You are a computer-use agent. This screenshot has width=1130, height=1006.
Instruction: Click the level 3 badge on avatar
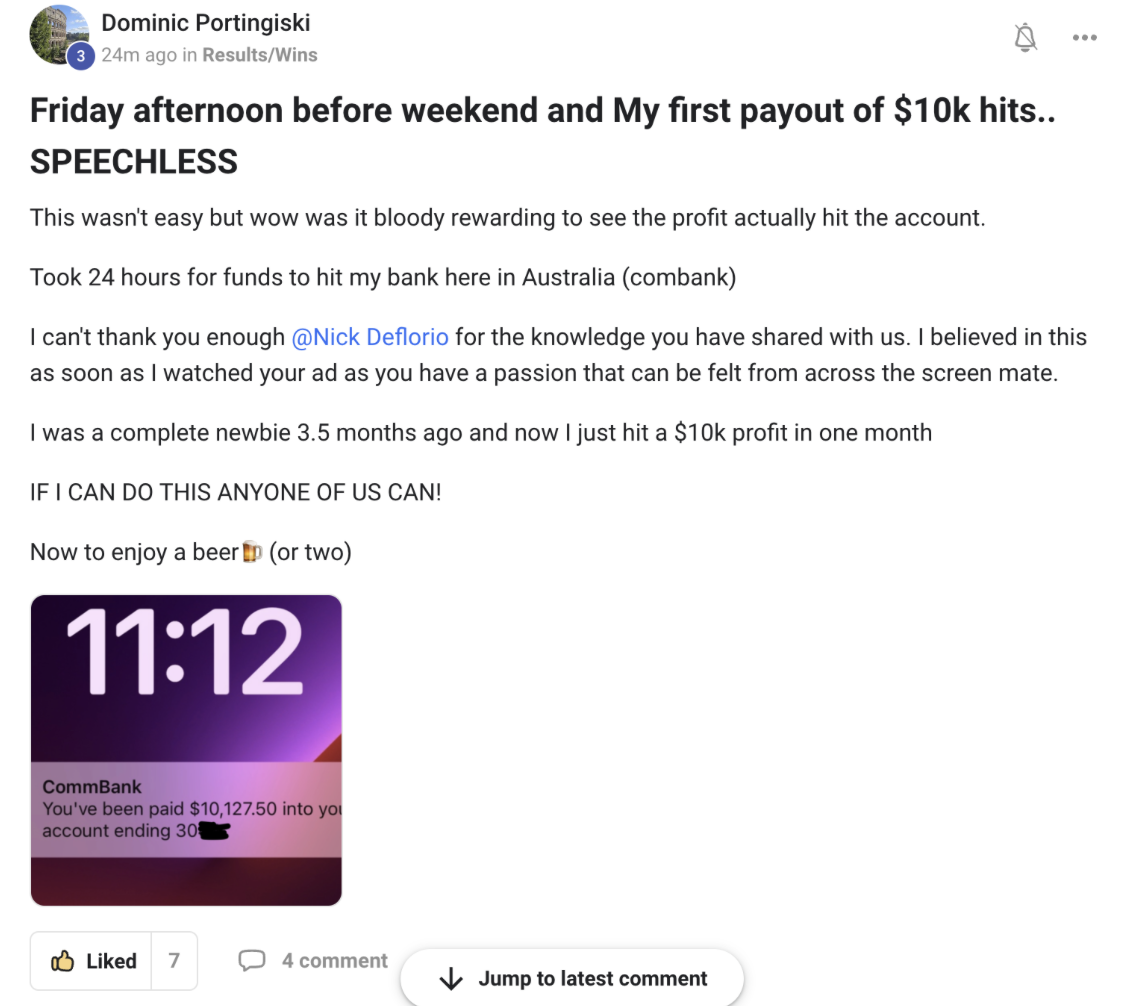81,56
